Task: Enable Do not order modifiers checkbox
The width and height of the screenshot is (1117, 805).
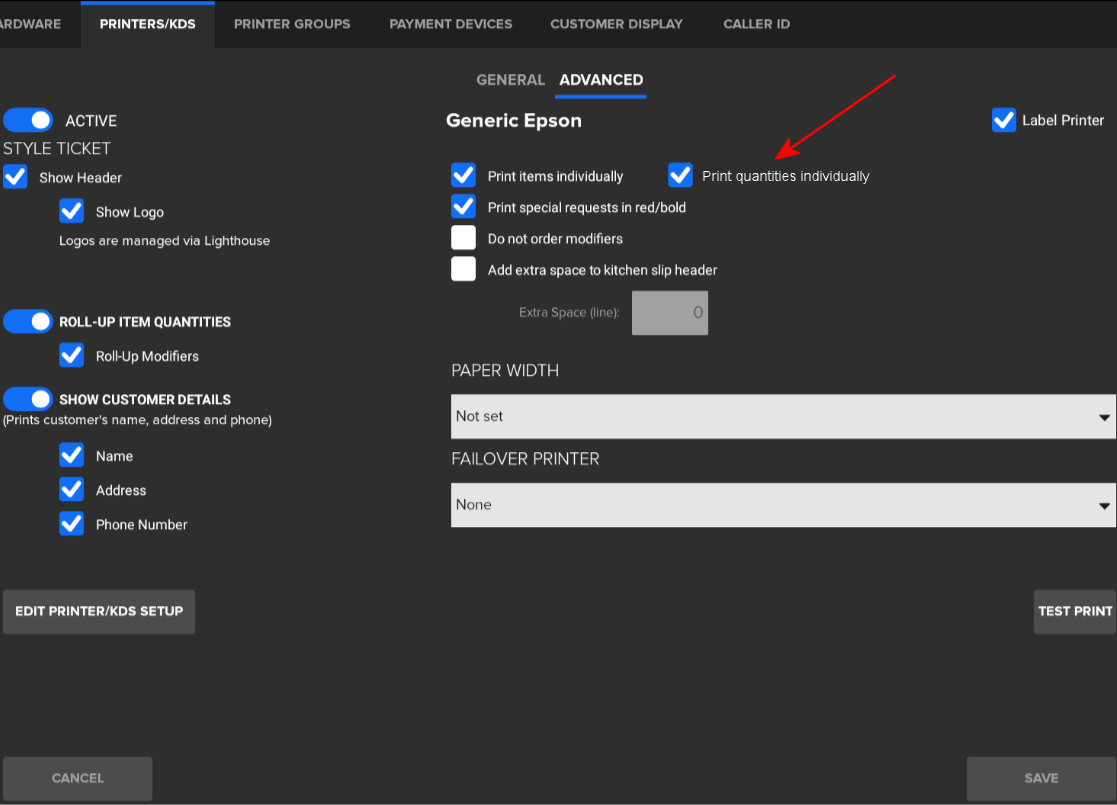Action: [x=463, y=238]
